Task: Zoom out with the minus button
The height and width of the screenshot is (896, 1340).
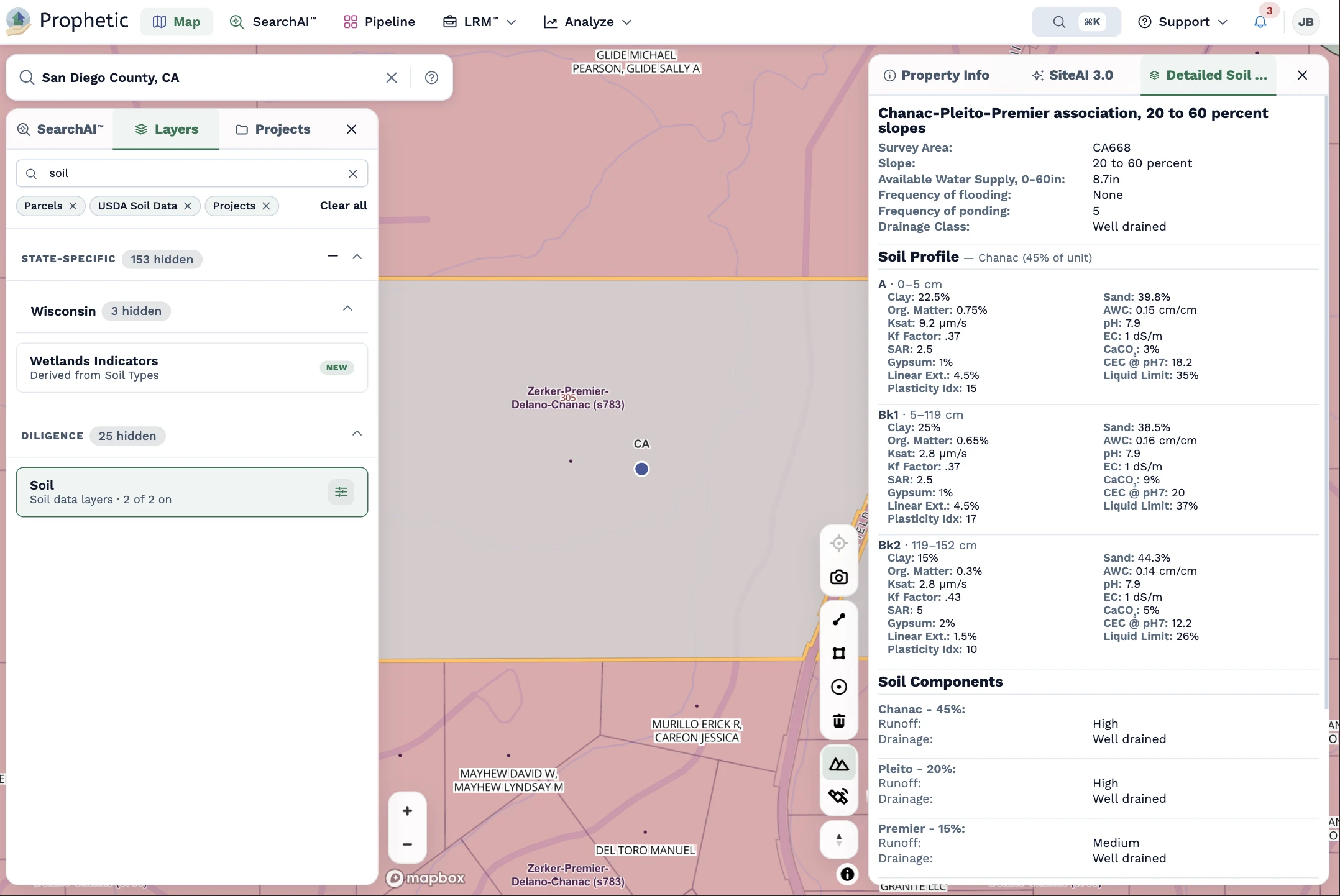Action: [407, 844]
